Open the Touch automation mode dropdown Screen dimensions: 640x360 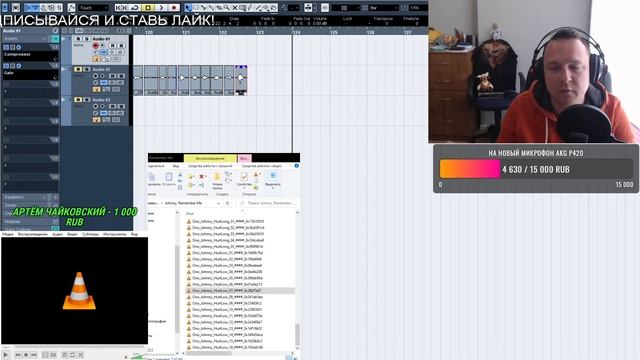point(93,7)
